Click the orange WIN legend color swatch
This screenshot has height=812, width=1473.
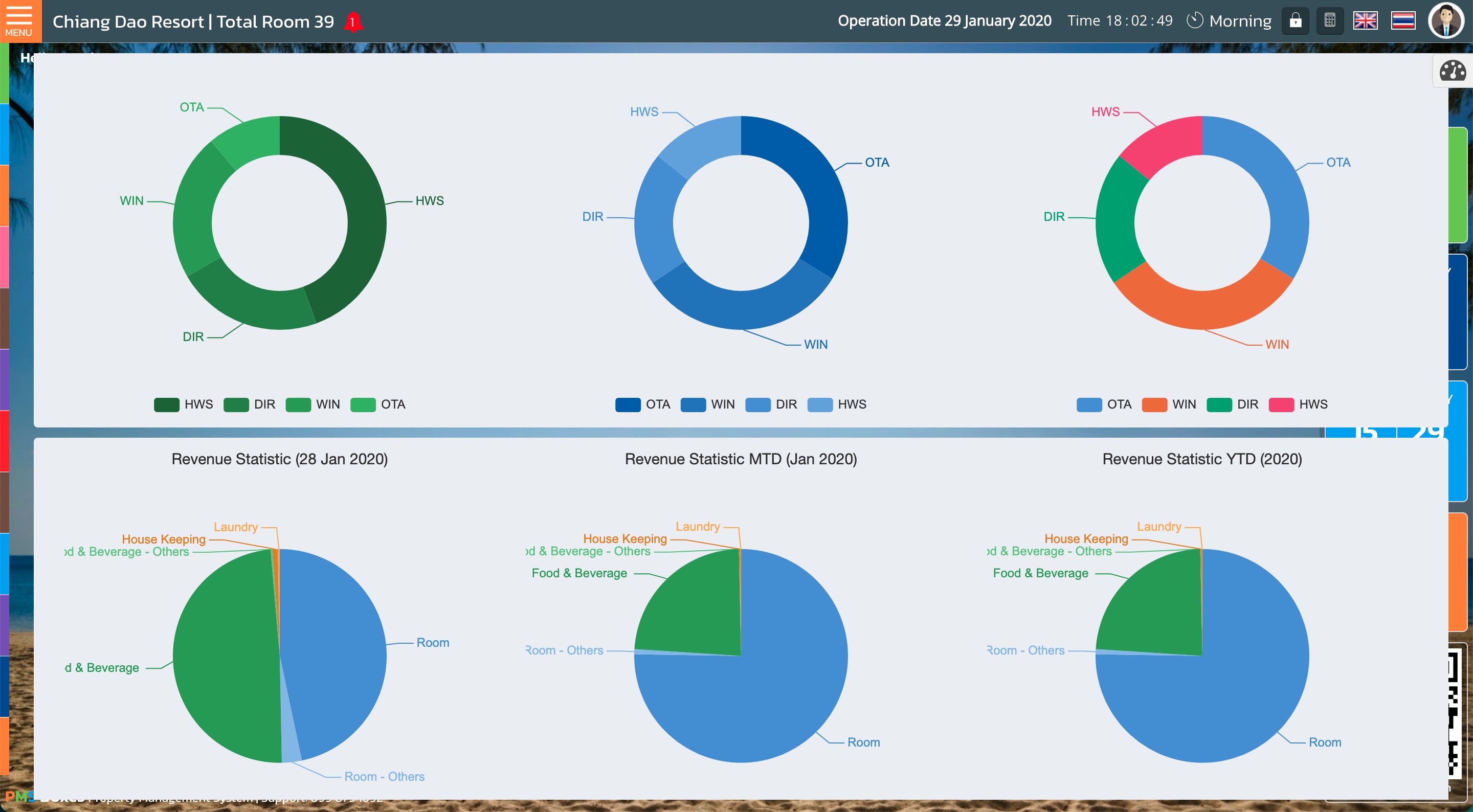(x=1154, y=404)
